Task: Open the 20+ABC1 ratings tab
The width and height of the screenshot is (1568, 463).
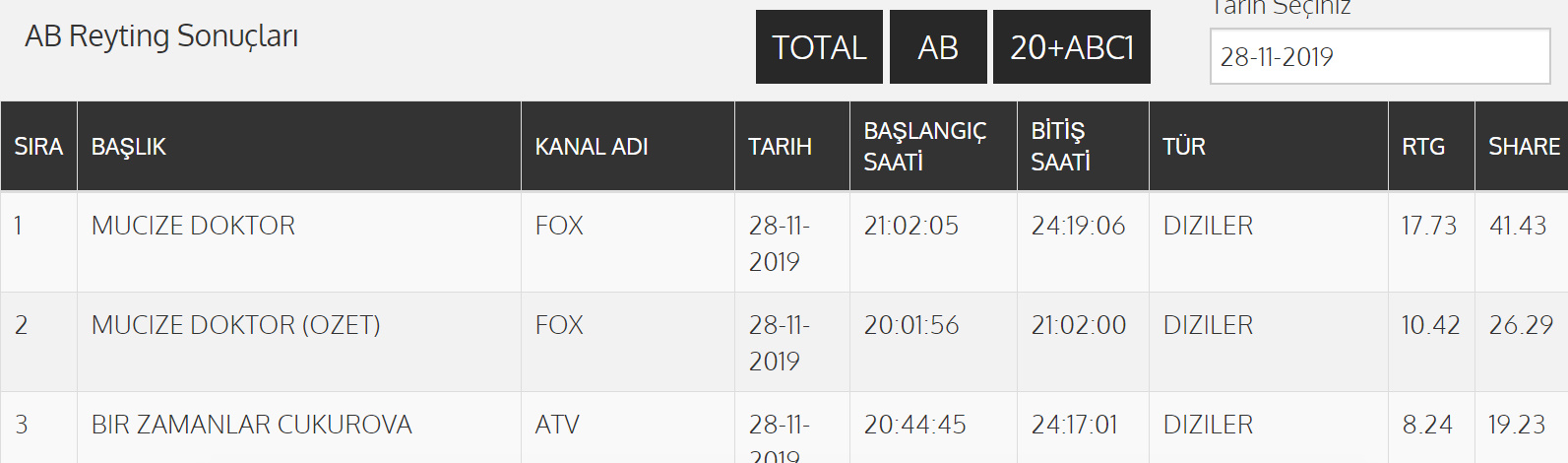Action: (x=1071, y=47)
